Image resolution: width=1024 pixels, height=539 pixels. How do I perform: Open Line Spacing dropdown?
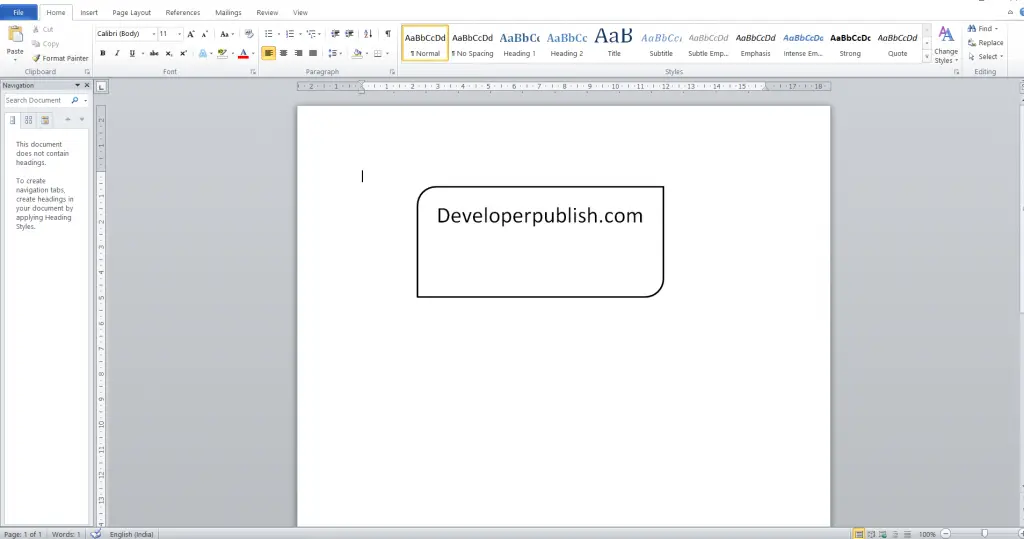click(335, 54)
